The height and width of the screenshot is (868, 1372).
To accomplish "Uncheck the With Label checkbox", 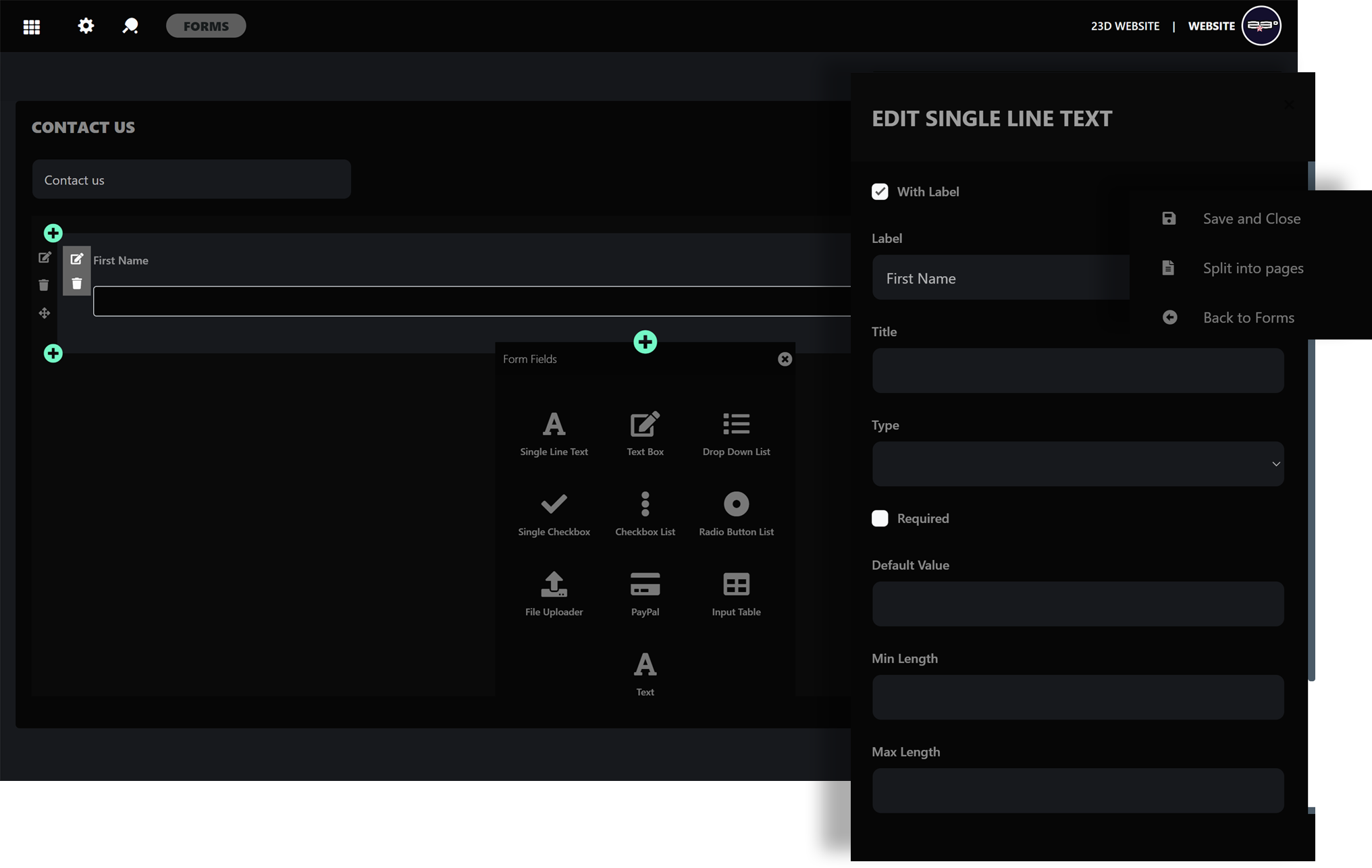I will (x=880, y=192).
